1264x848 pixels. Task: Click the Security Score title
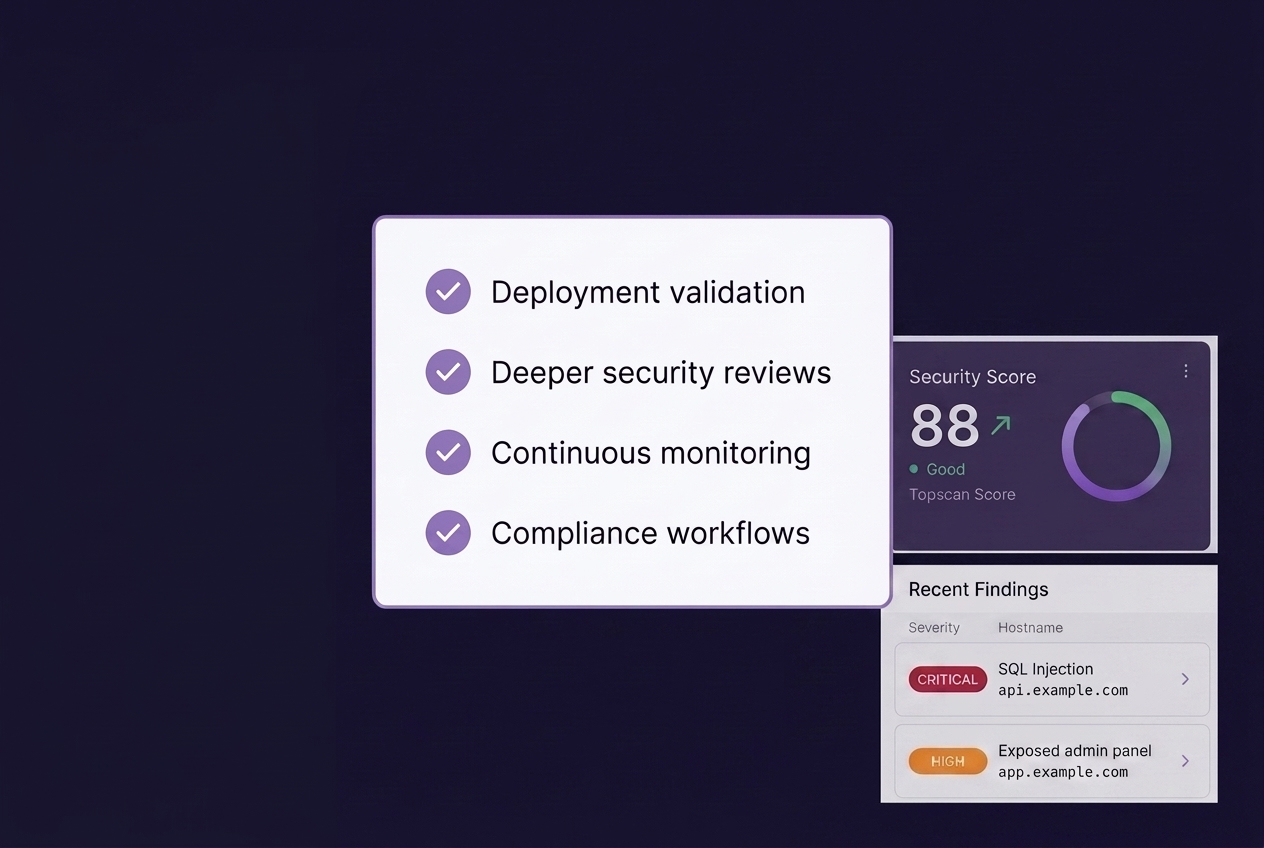(972, 377)
